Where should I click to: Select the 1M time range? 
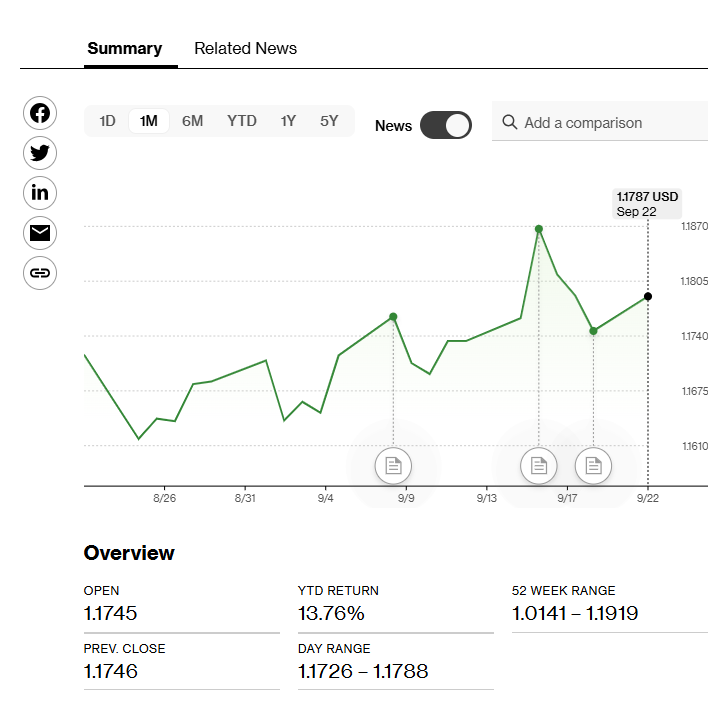click(x=148, y=121)
